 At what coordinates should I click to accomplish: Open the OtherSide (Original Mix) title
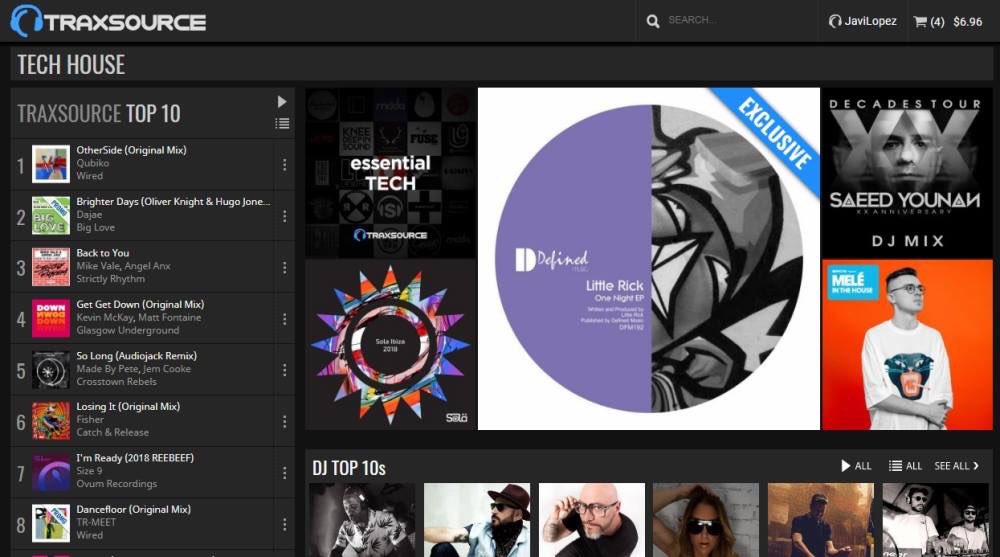[x=131, y=151]
